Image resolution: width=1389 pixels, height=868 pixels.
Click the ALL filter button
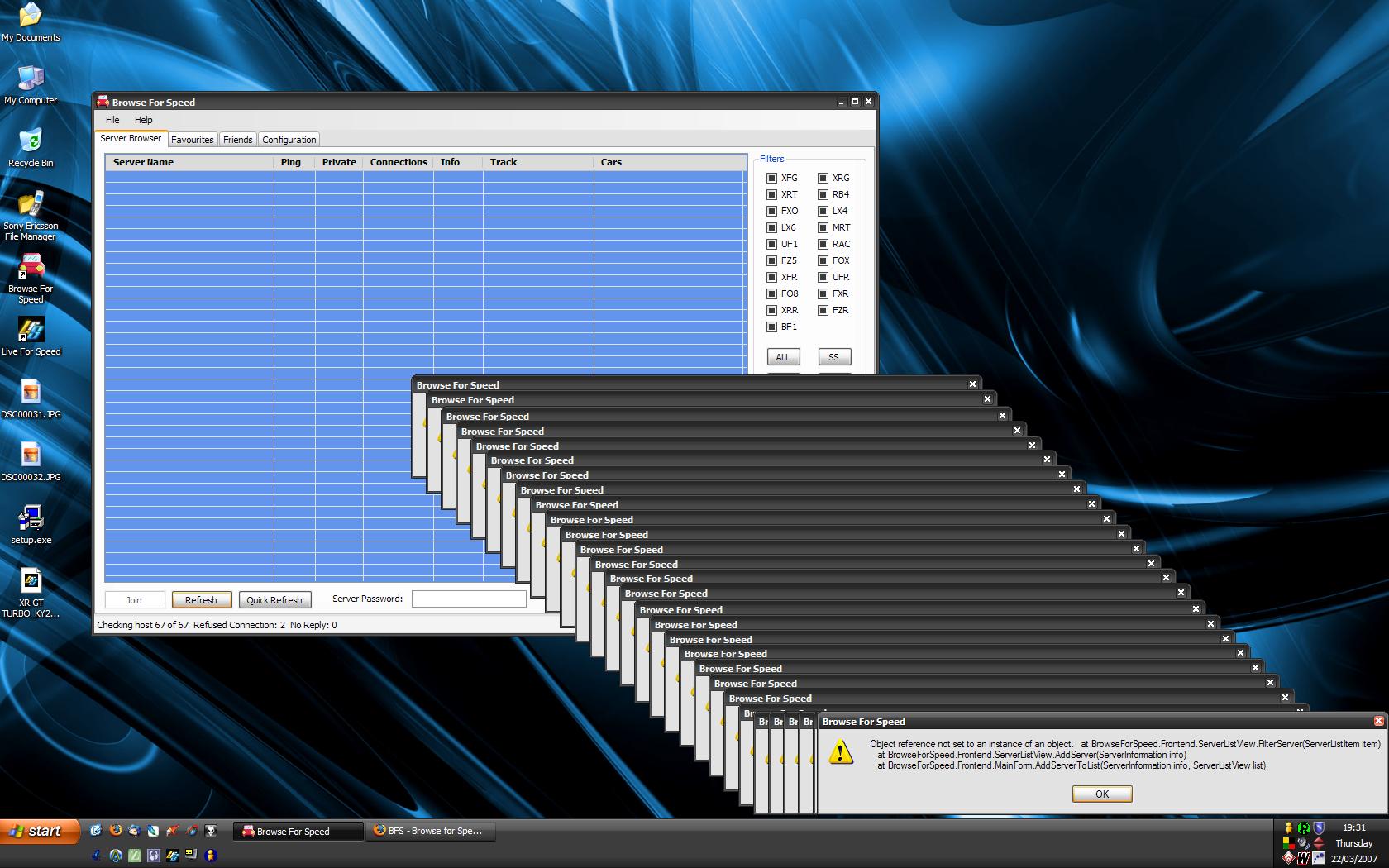[x=783, y=357]
